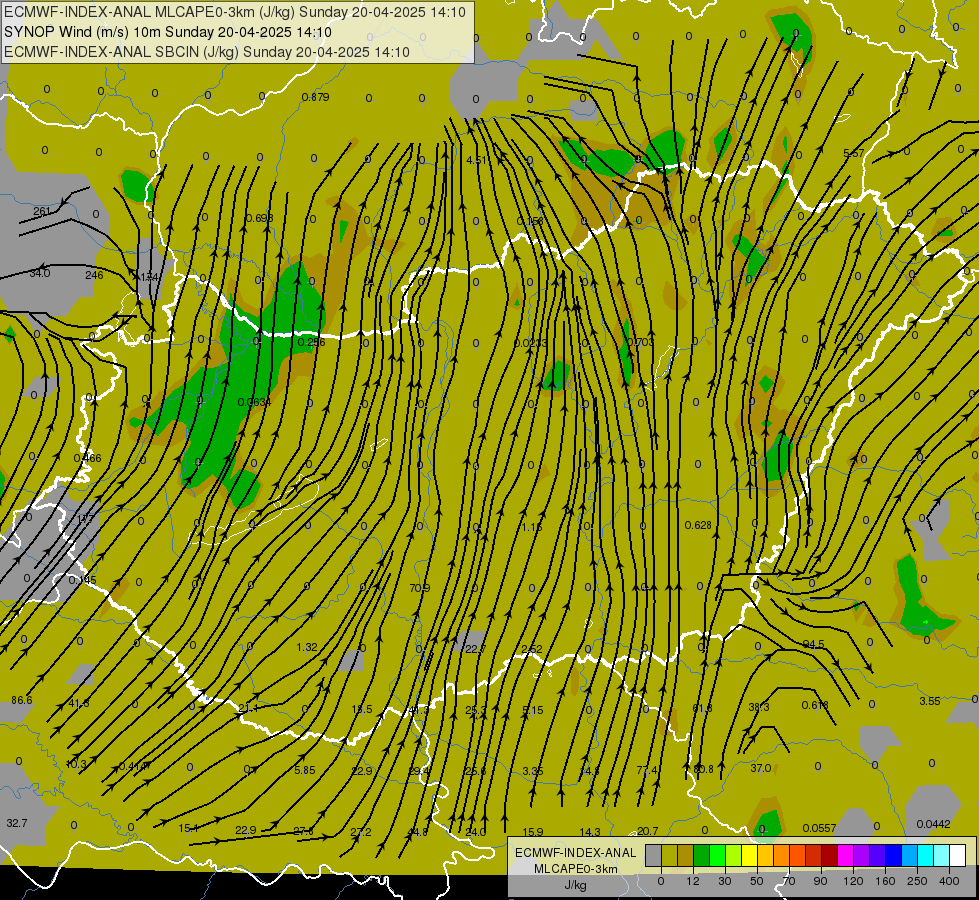
Task: Click the gray swatch in the legend
Action: pos(653,855)
